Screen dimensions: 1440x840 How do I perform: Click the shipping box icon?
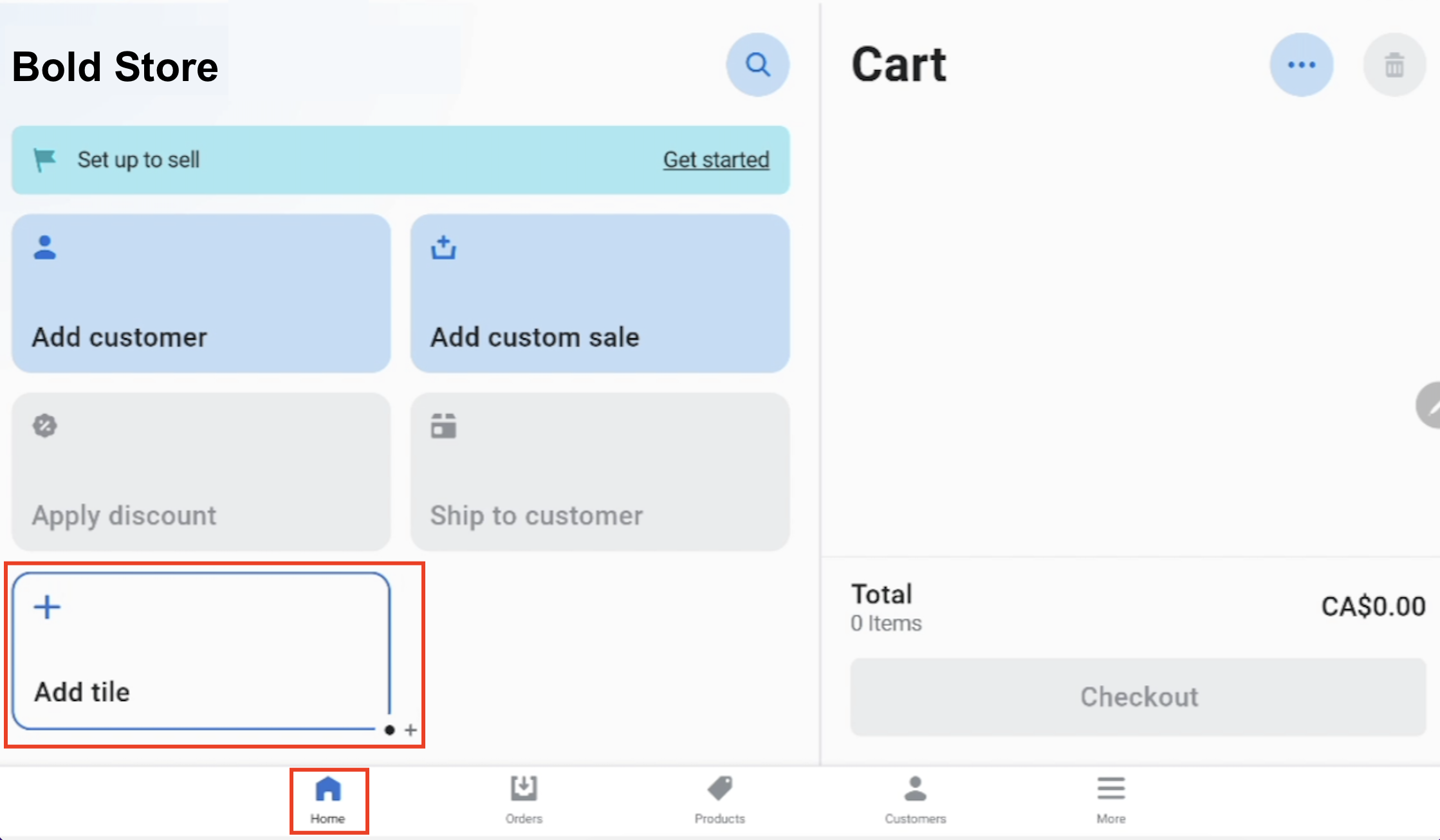[443, 426]
